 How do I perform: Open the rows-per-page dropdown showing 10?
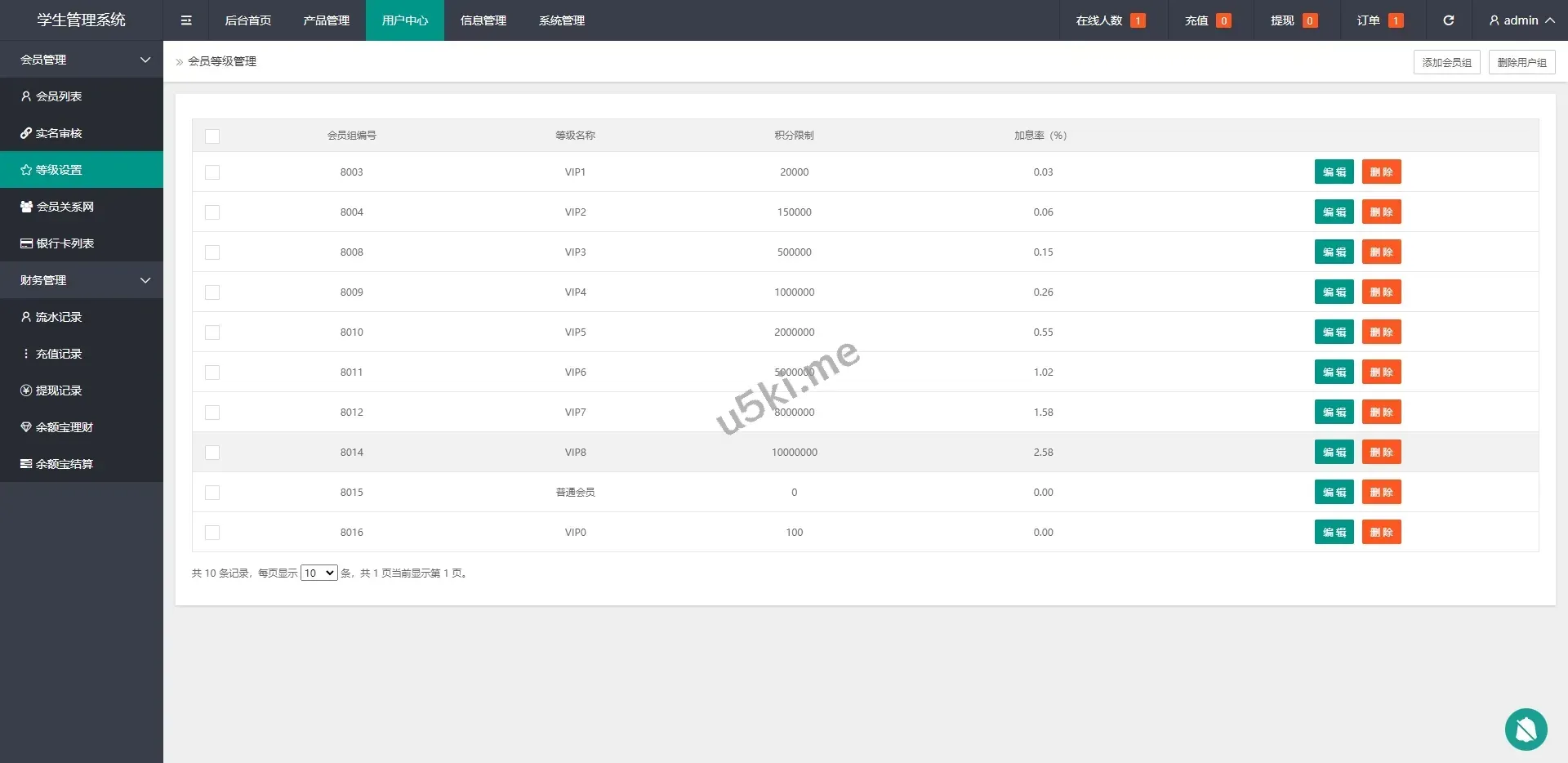coord(318,573)
